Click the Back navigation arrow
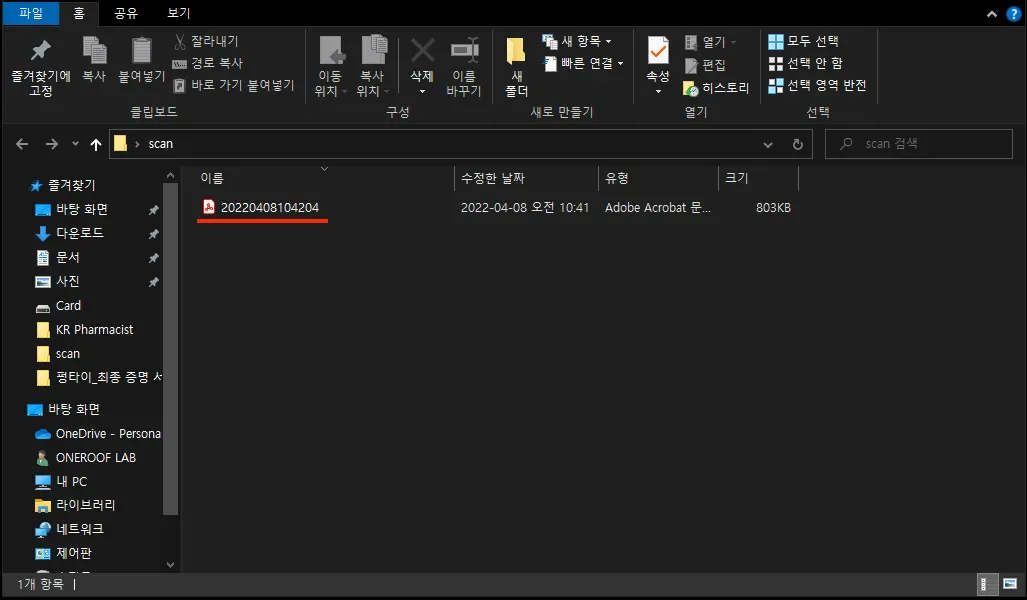 (x=22, y=144)
